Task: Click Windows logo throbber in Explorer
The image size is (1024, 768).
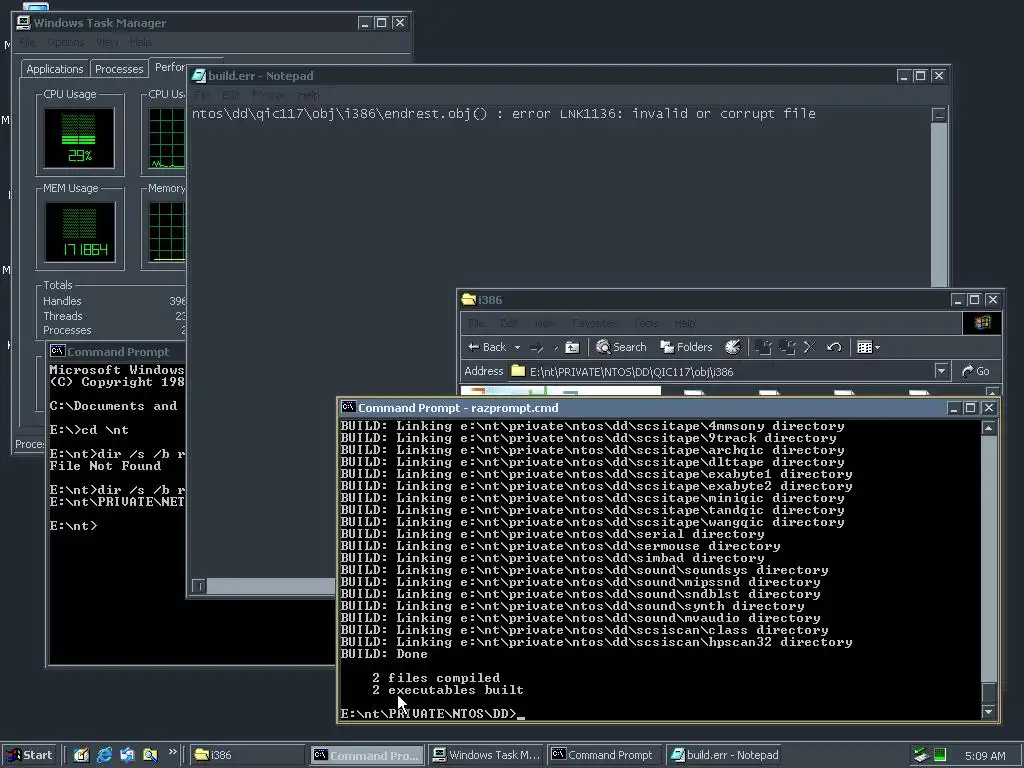Action: (x=982, y=323)
